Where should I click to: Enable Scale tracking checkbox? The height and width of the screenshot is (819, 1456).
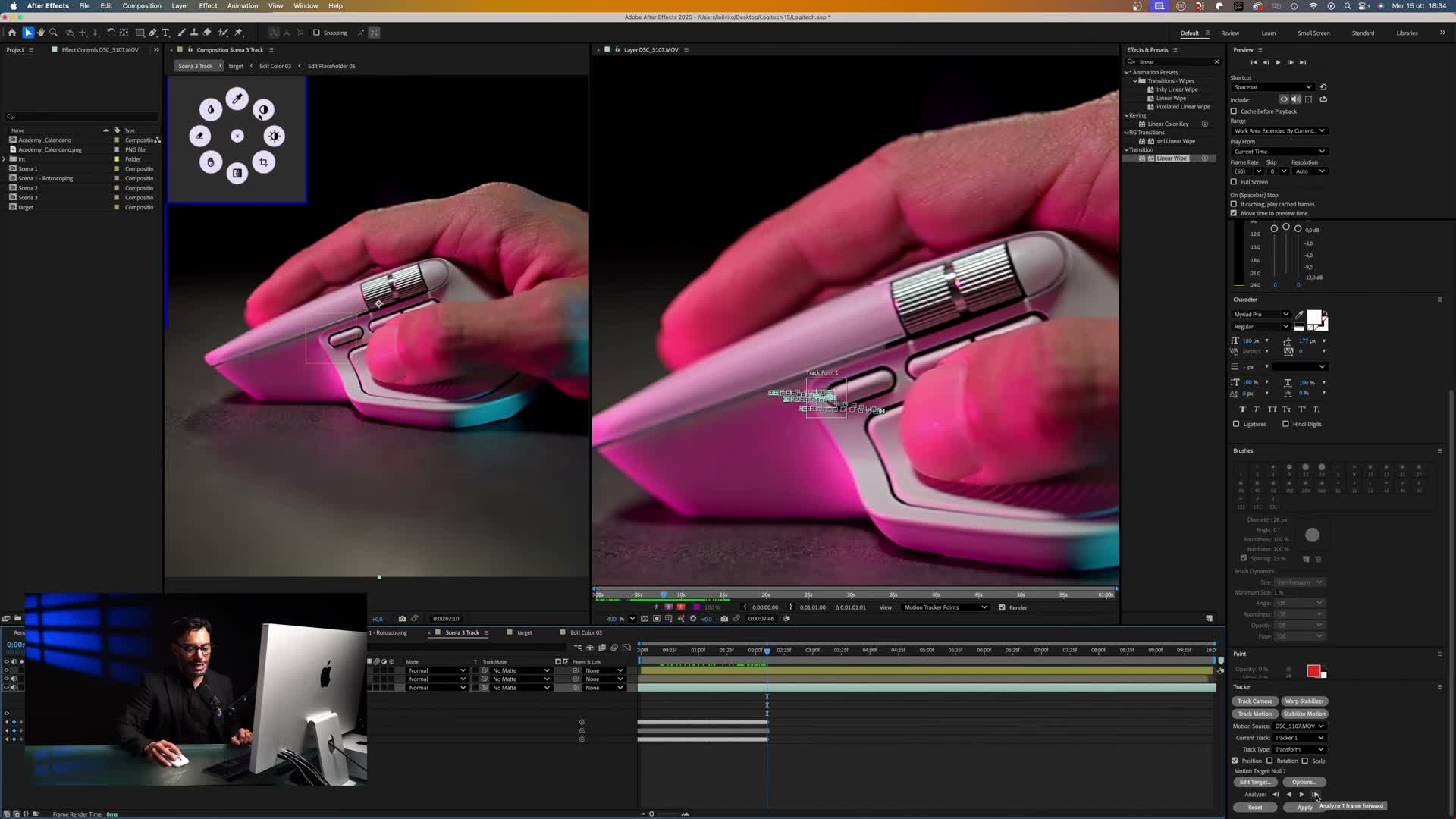point(1305,761)
